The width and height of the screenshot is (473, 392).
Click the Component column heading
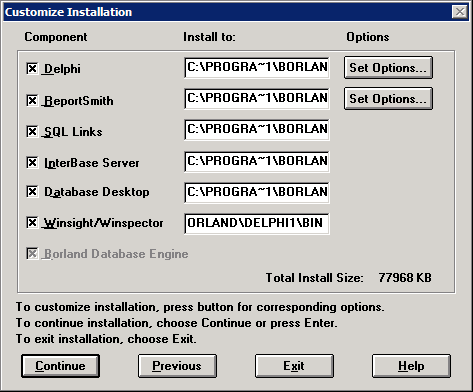[x=56, y=37]
